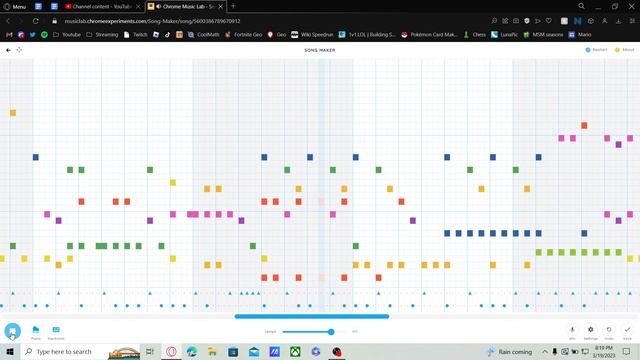Viewport: 640px width, 360px height.
Task: Open the Rain coming weather widget
Action: point(509,351)
